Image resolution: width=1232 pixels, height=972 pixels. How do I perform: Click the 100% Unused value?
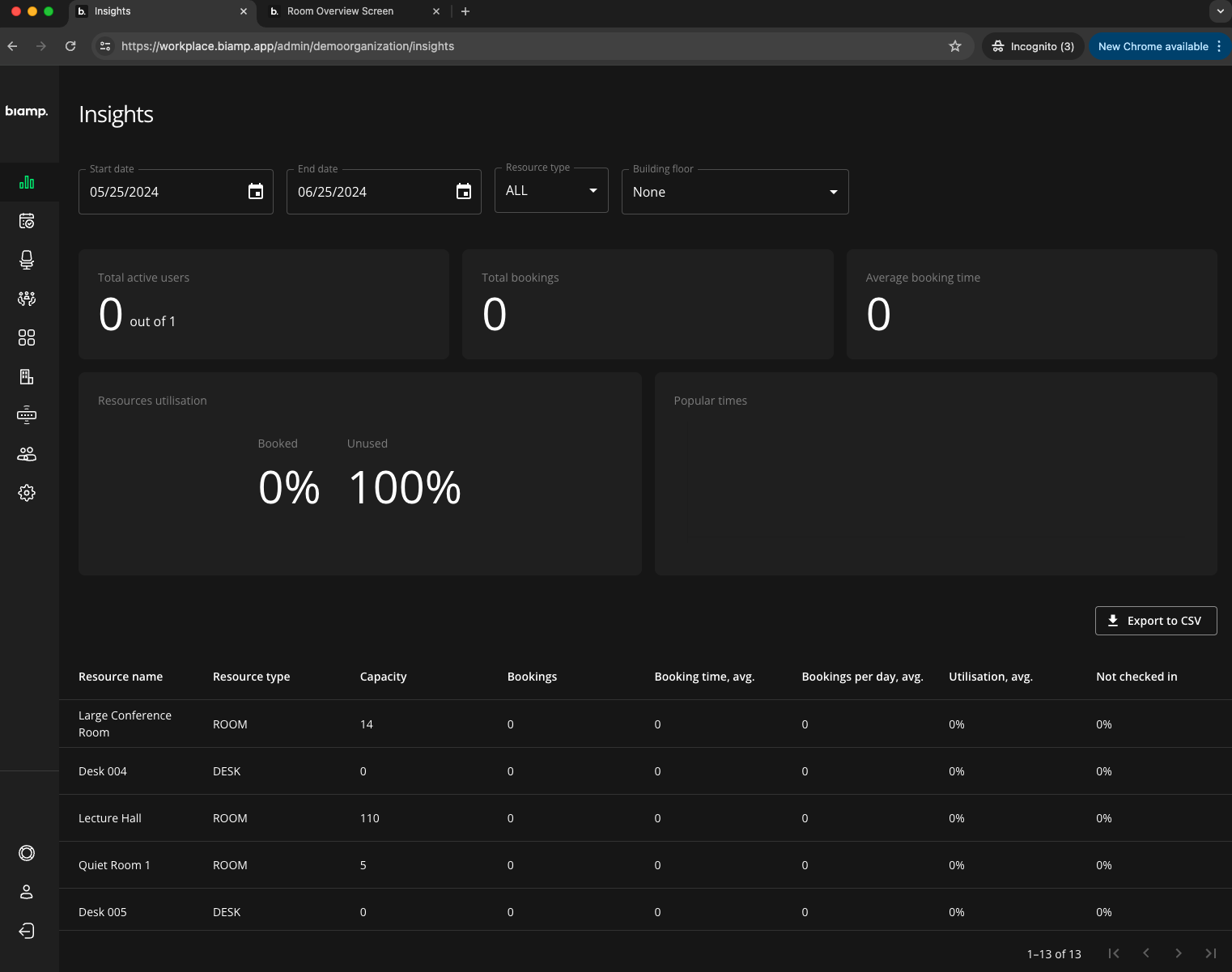[405, 487]
